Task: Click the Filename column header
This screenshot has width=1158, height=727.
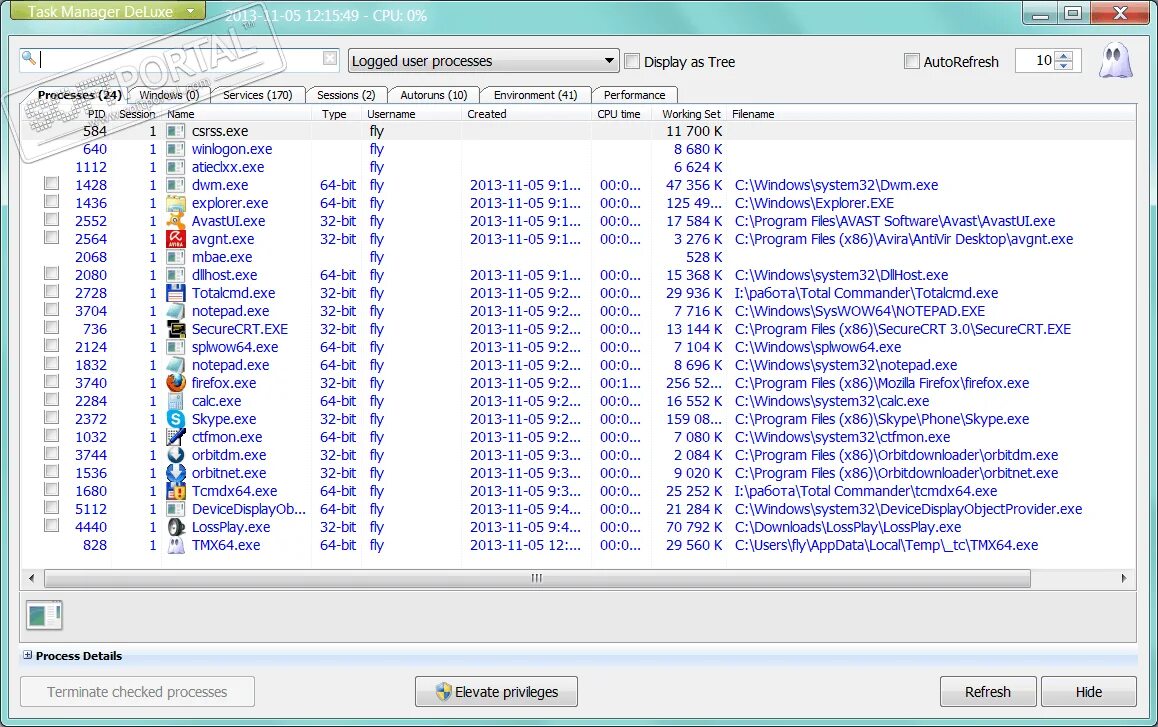Action: point(753,114)
